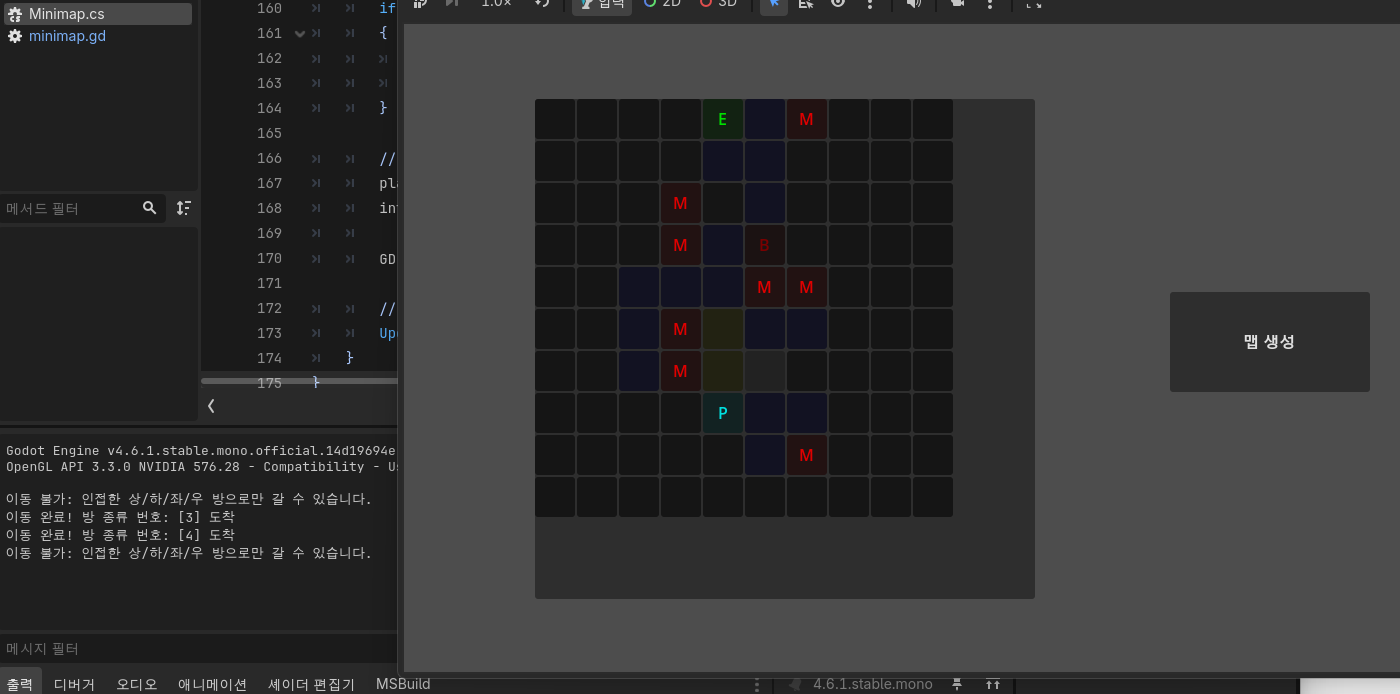Open the 오디오 audio tab

[x=136, y=684]
